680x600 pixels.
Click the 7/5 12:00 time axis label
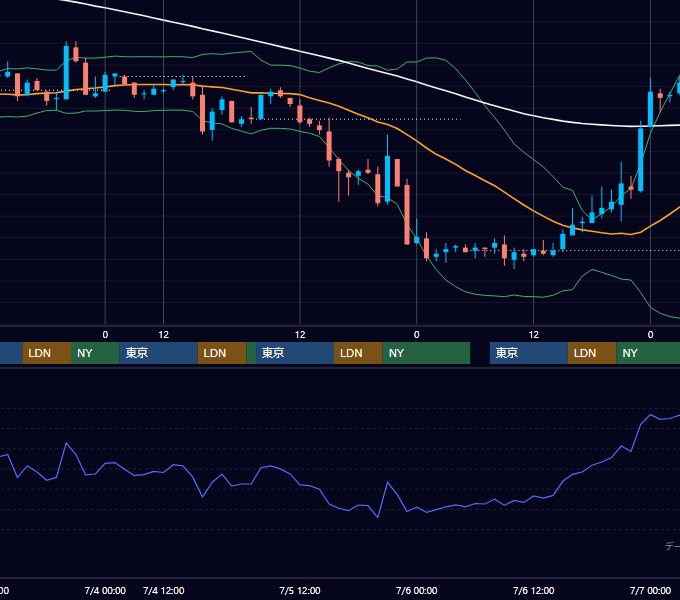300,590
